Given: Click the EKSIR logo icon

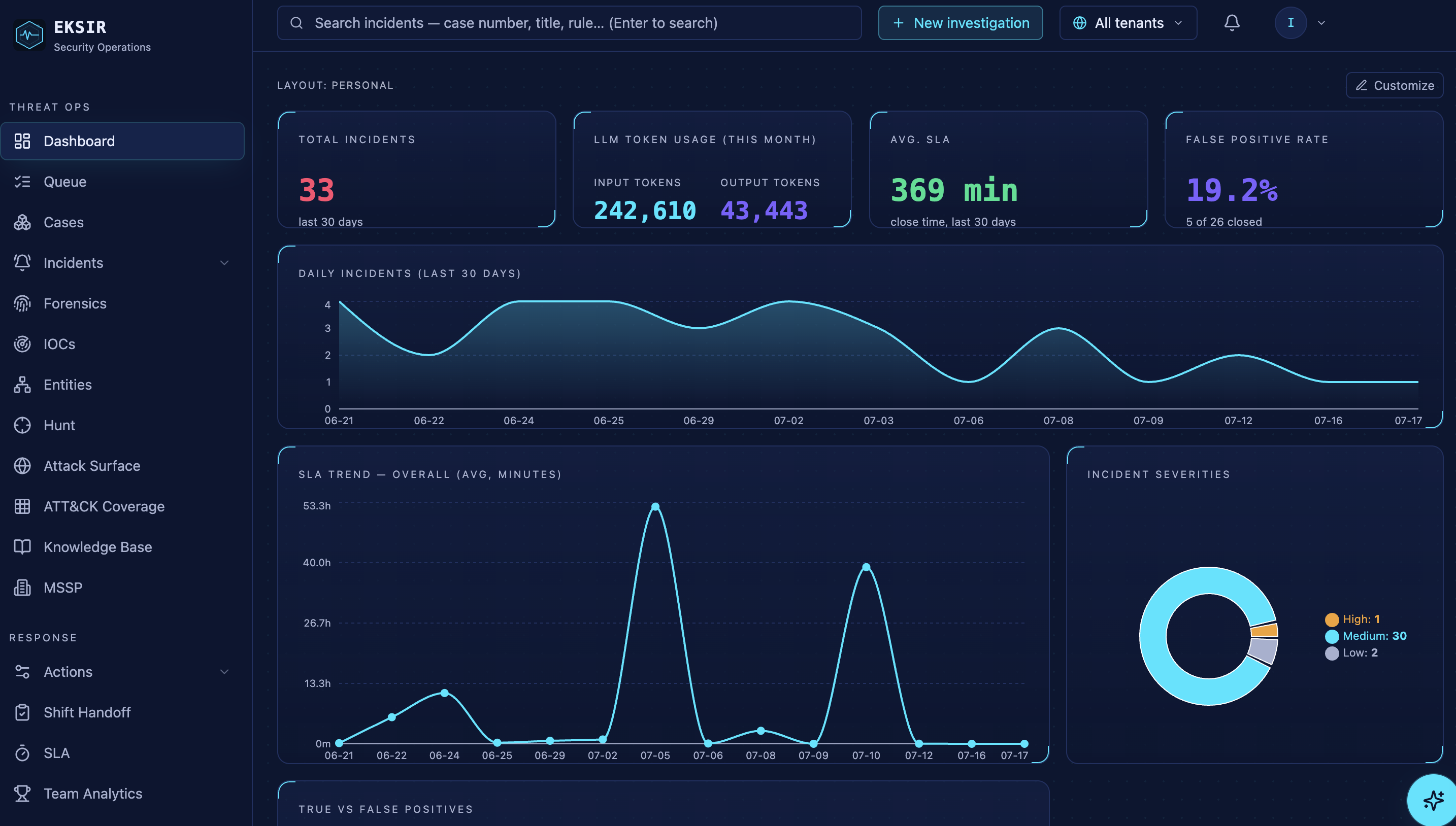Looking at the screenshot, I should click(x=29, y=35).
